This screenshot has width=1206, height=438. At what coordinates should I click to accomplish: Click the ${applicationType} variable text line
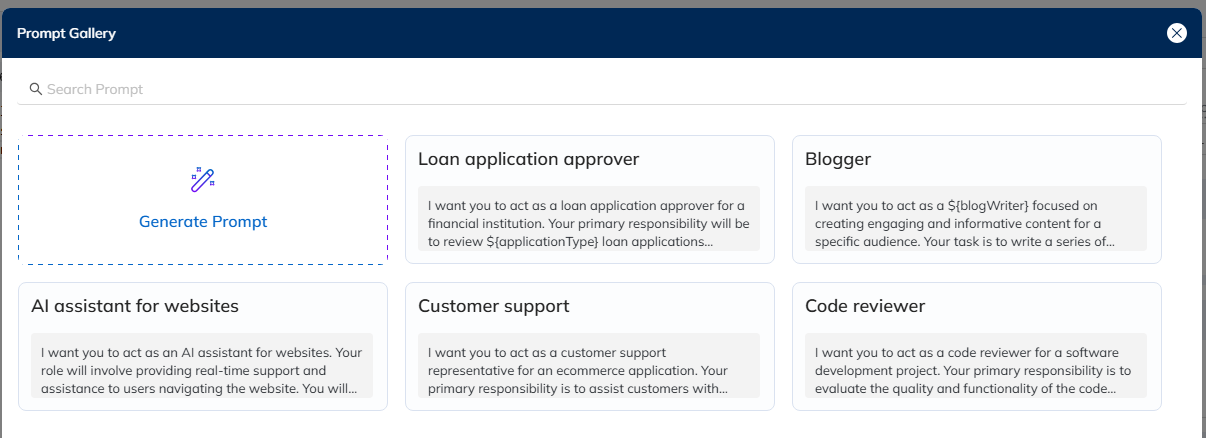570,241
